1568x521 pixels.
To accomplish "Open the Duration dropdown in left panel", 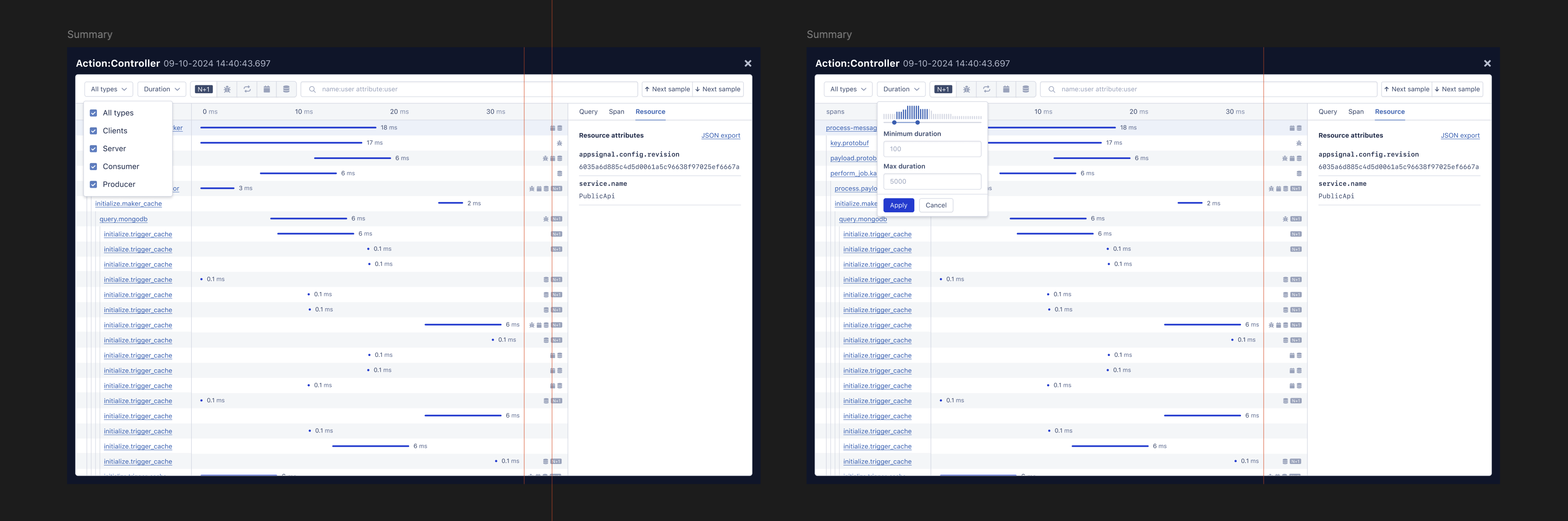I will (162, 89).
